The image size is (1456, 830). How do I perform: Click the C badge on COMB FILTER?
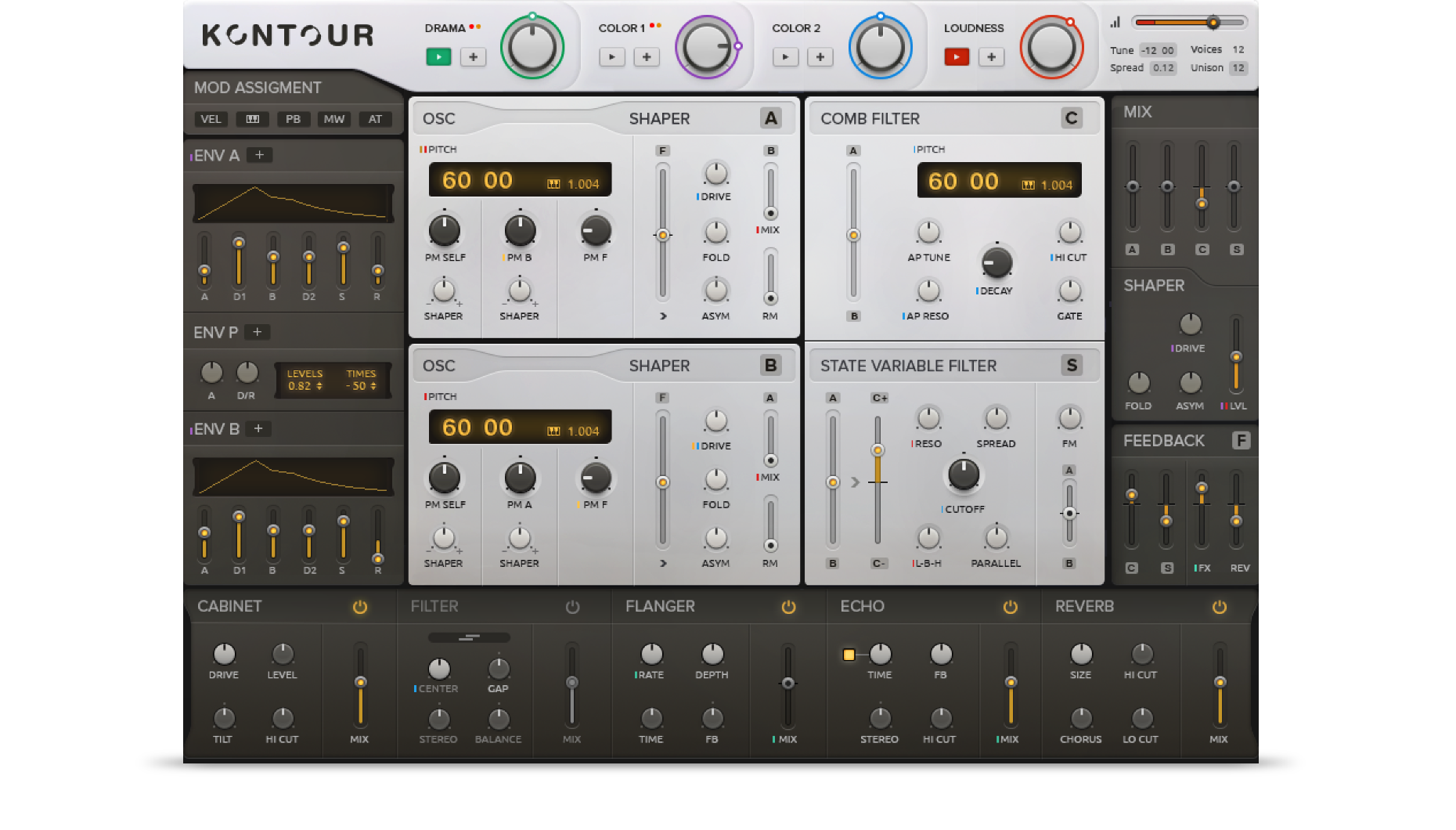(1072, 118)
